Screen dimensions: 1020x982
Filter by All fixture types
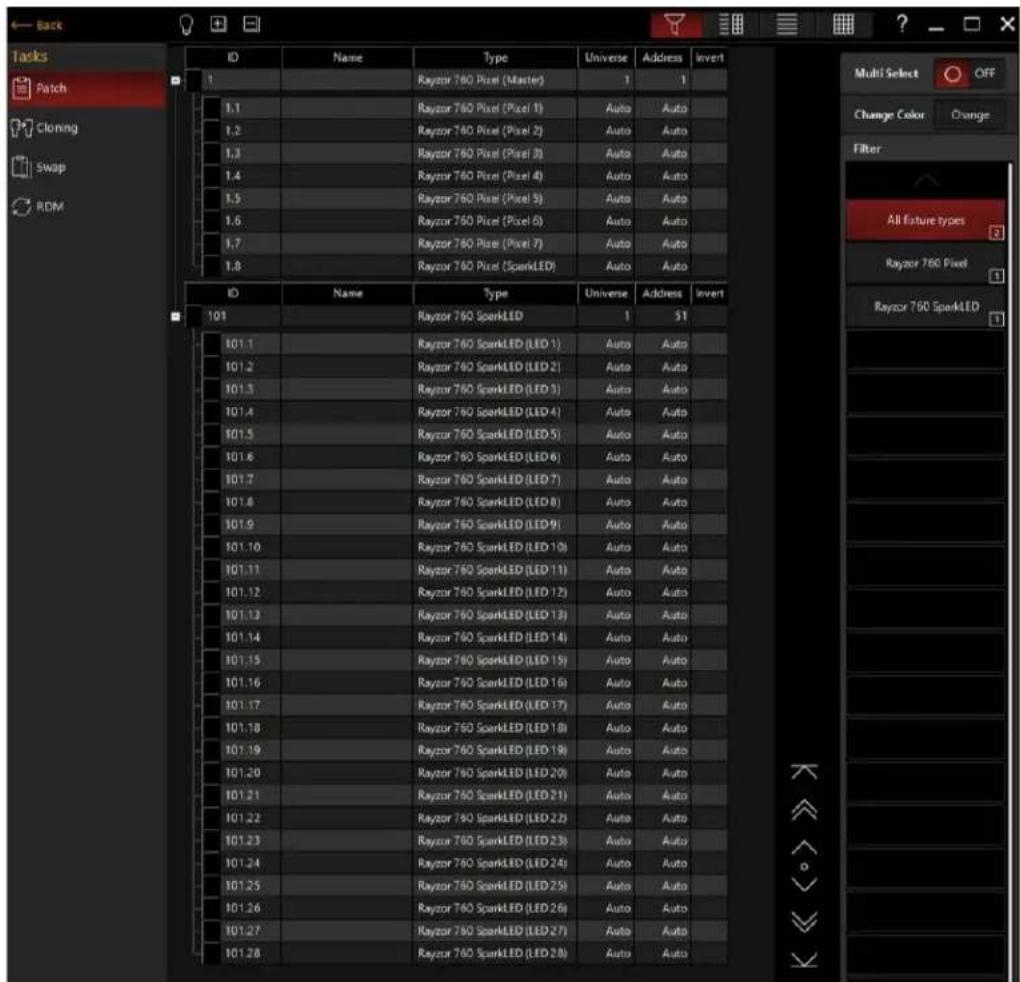point(926,220)
